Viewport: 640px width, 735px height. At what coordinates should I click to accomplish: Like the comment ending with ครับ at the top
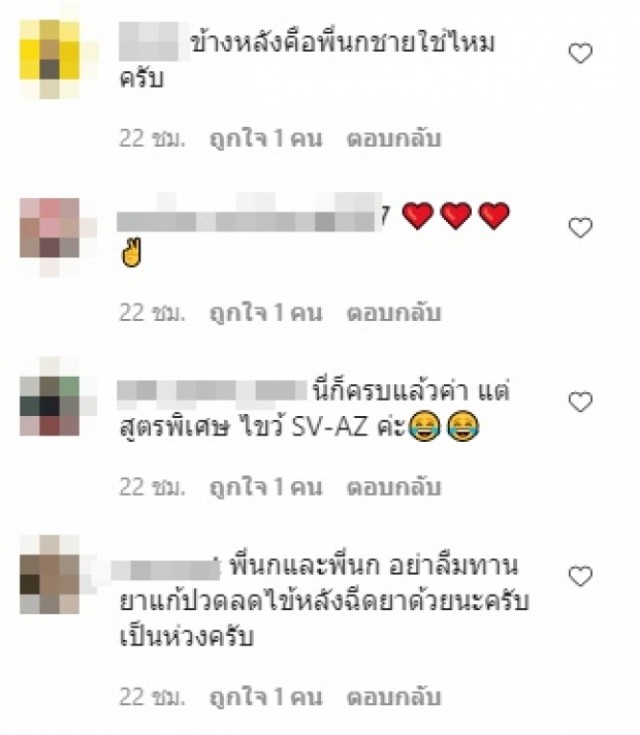click(x=580, y=52)
